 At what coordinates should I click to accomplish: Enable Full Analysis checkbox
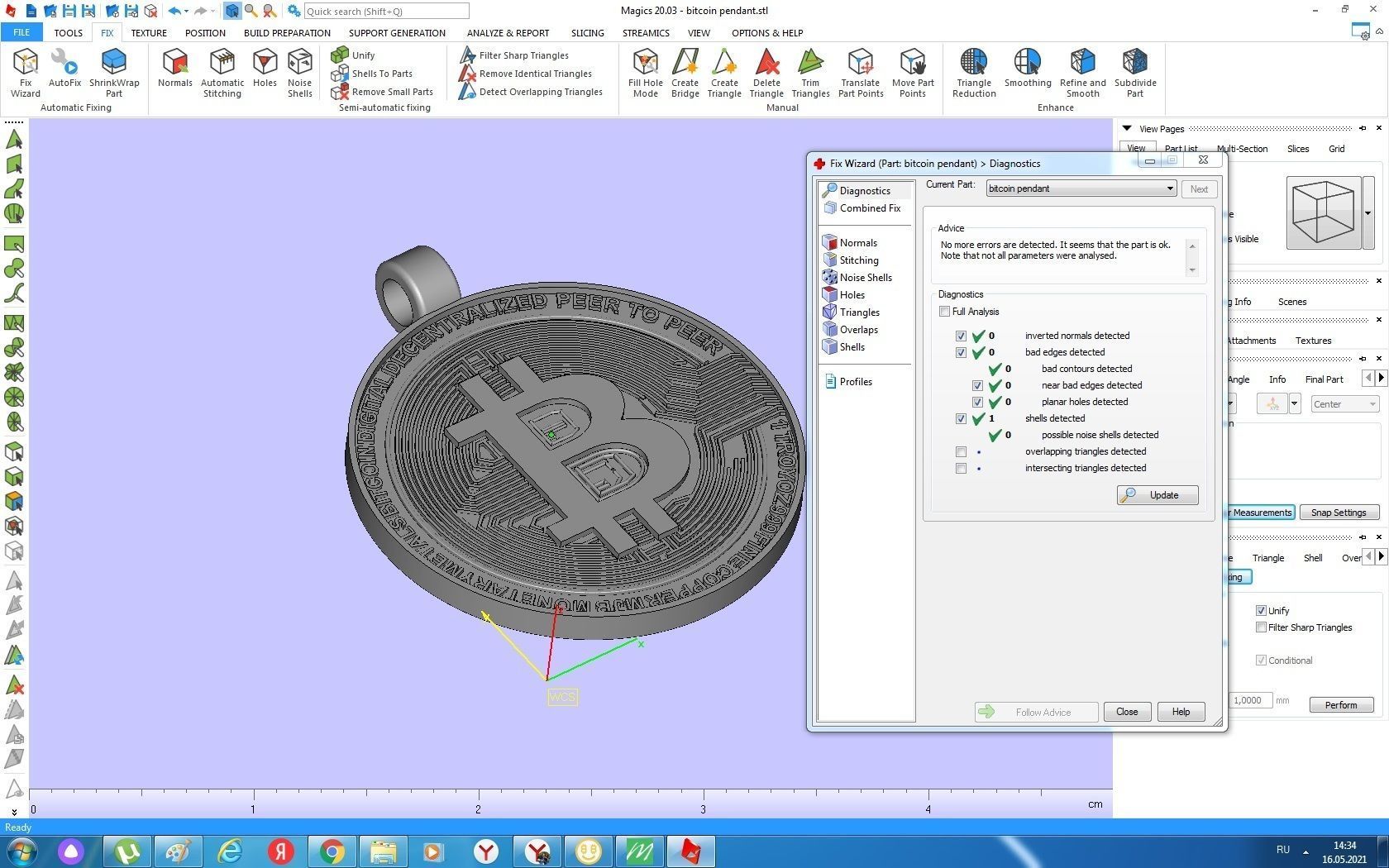(944, 312)
